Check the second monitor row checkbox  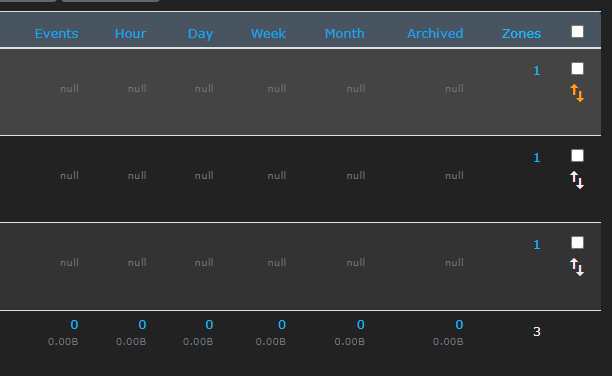[577, 156]
